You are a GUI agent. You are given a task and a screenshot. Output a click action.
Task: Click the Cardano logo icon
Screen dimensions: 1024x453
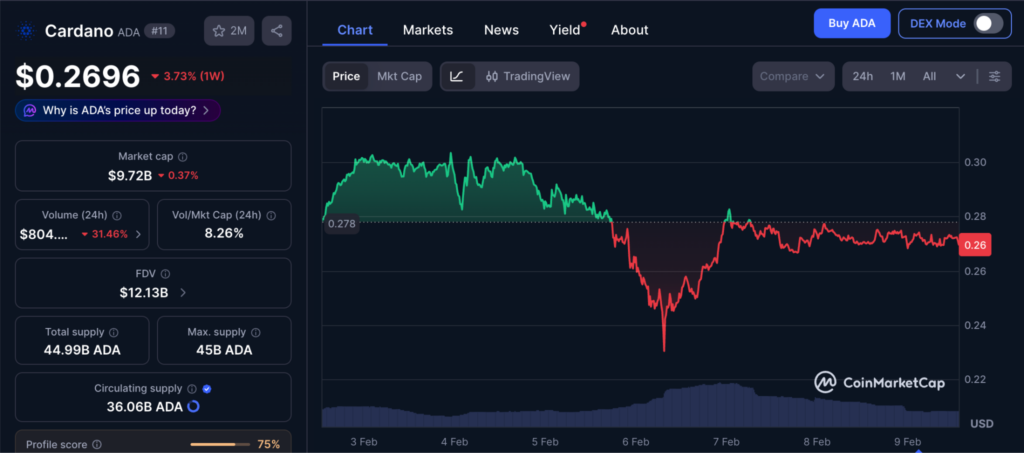pos(25,31)
